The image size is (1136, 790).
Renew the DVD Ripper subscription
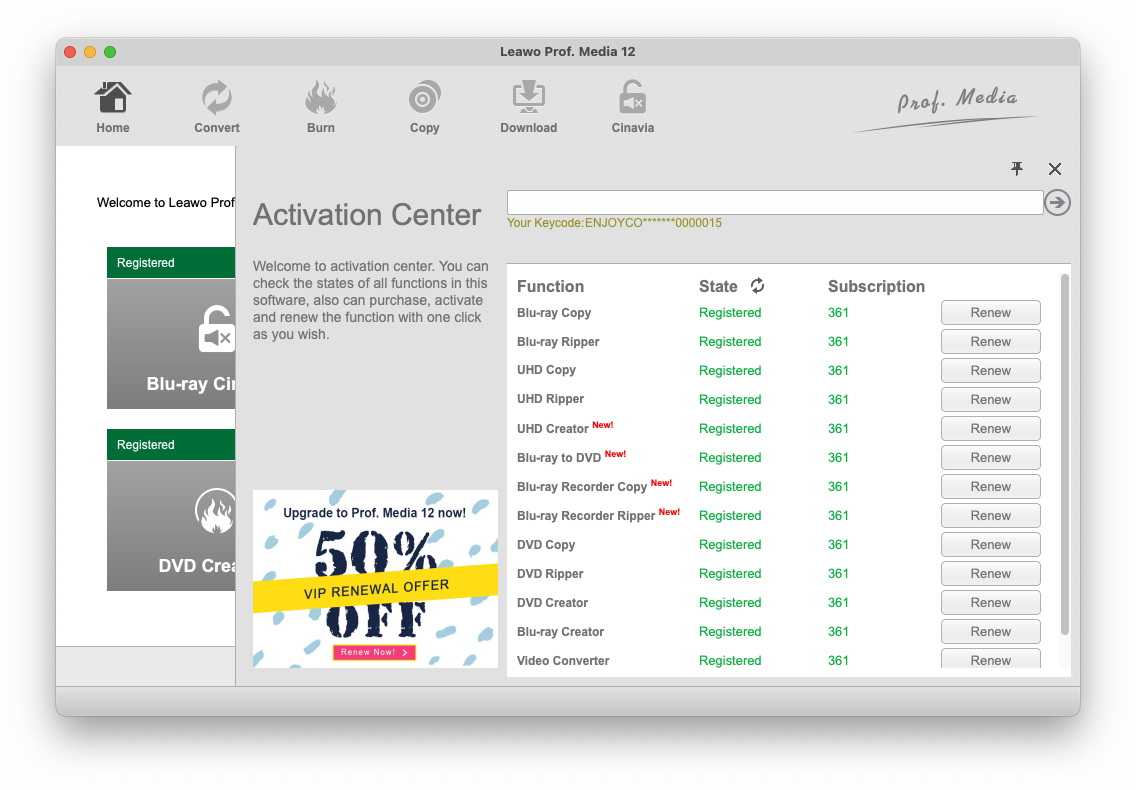click(990, 573)
